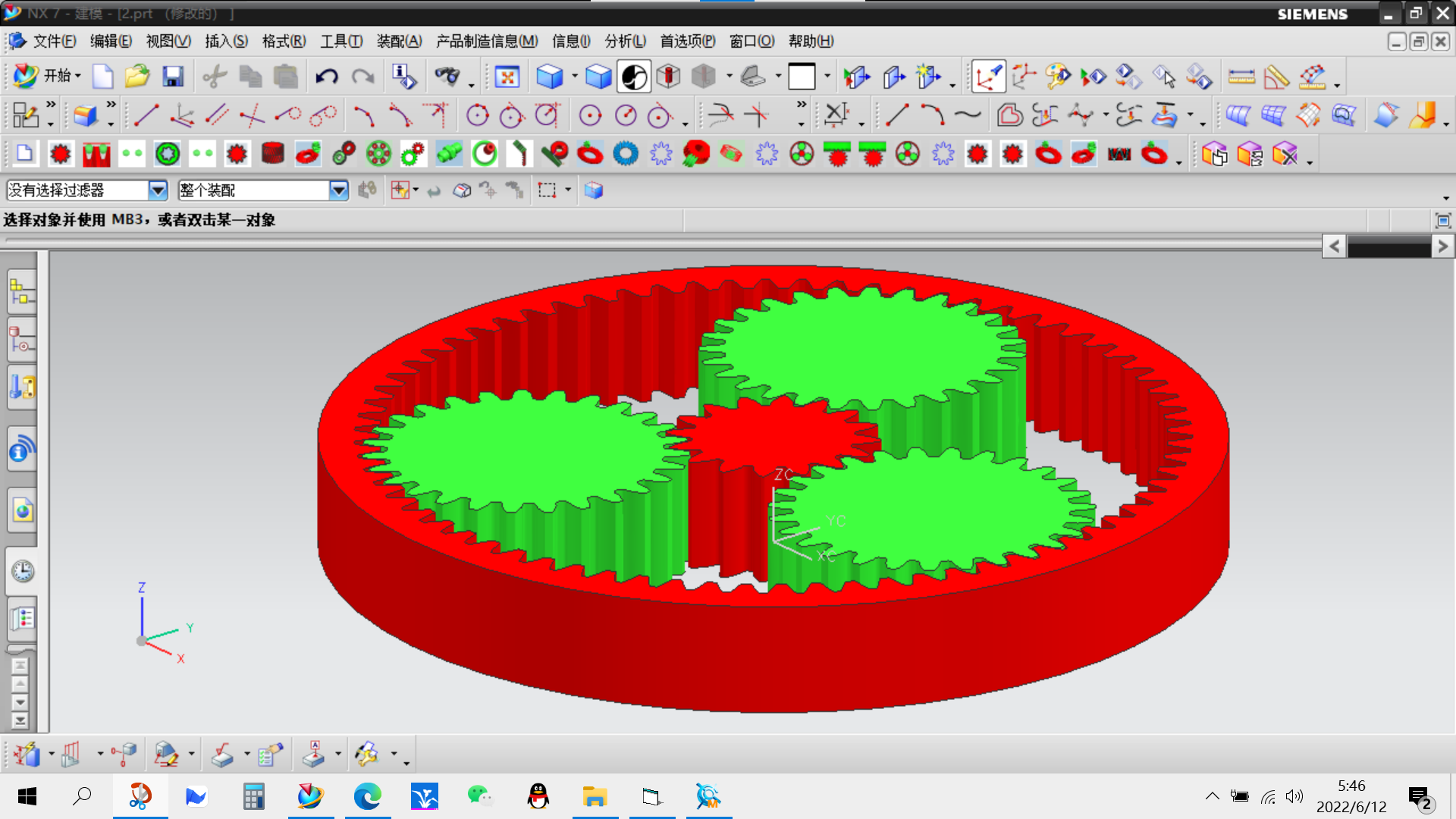
Task: Open the 首选项(P) menu
Action: (687, 41)
